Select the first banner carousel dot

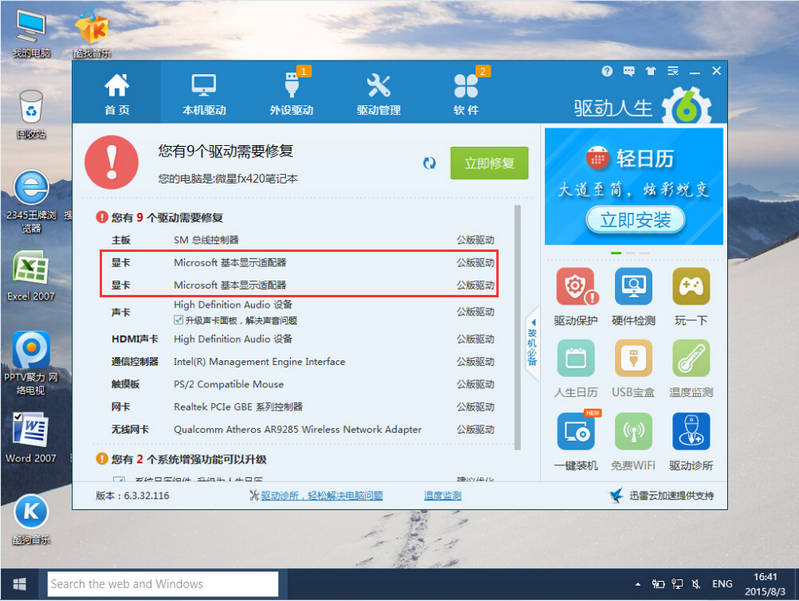click(616, 253)
